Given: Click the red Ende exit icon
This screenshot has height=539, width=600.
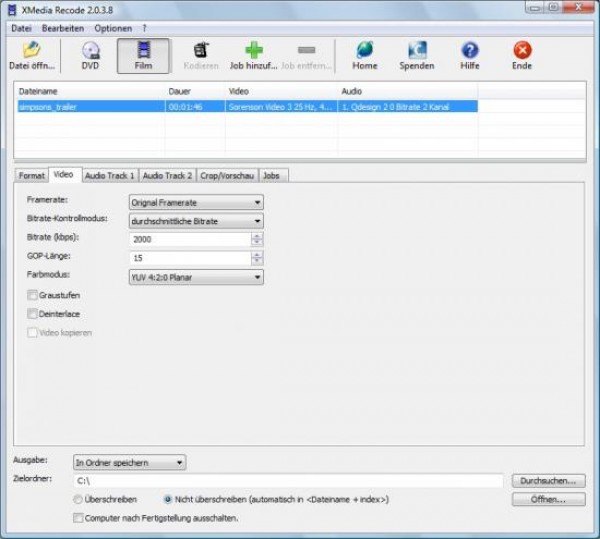Looking at the screenshot, I should (x=522, y=50).
